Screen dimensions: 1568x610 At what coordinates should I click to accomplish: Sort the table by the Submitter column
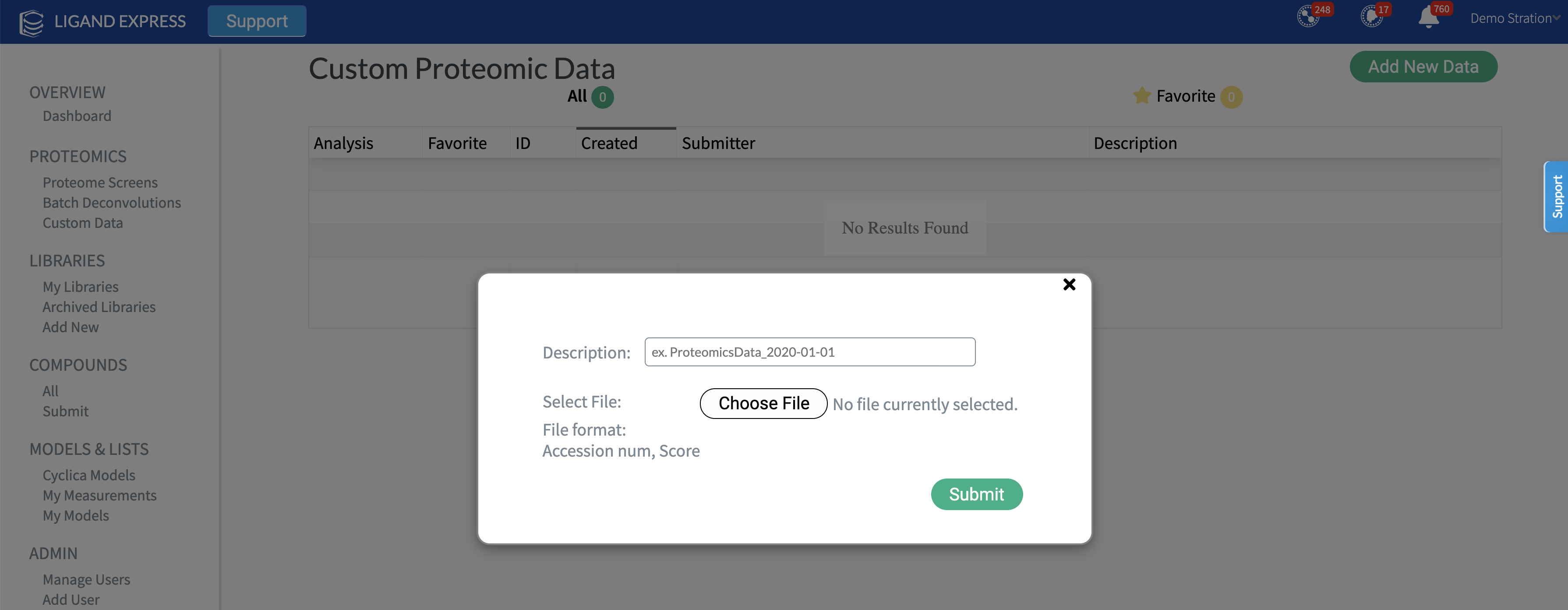[x=718, y=143]
